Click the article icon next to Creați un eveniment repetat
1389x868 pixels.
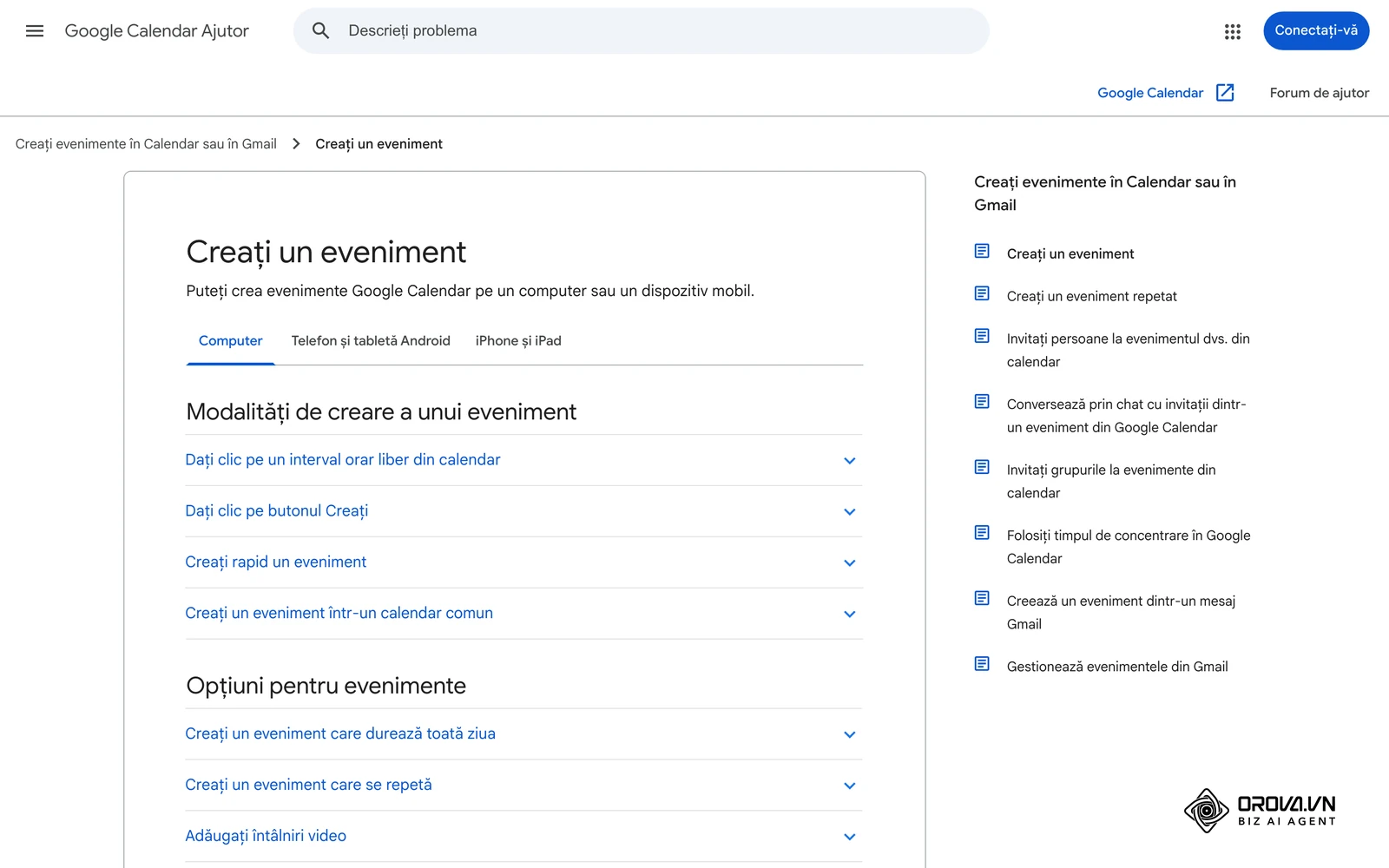[982, 294]
